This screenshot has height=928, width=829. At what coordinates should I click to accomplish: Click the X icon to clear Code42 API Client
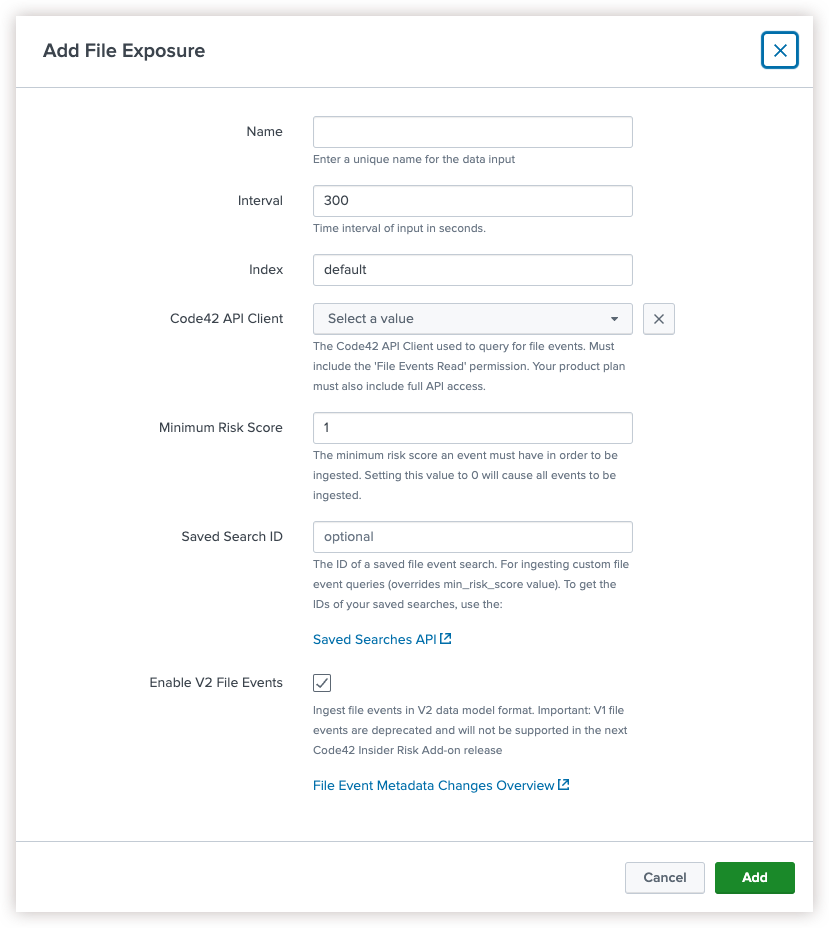(x=658, y=318)
